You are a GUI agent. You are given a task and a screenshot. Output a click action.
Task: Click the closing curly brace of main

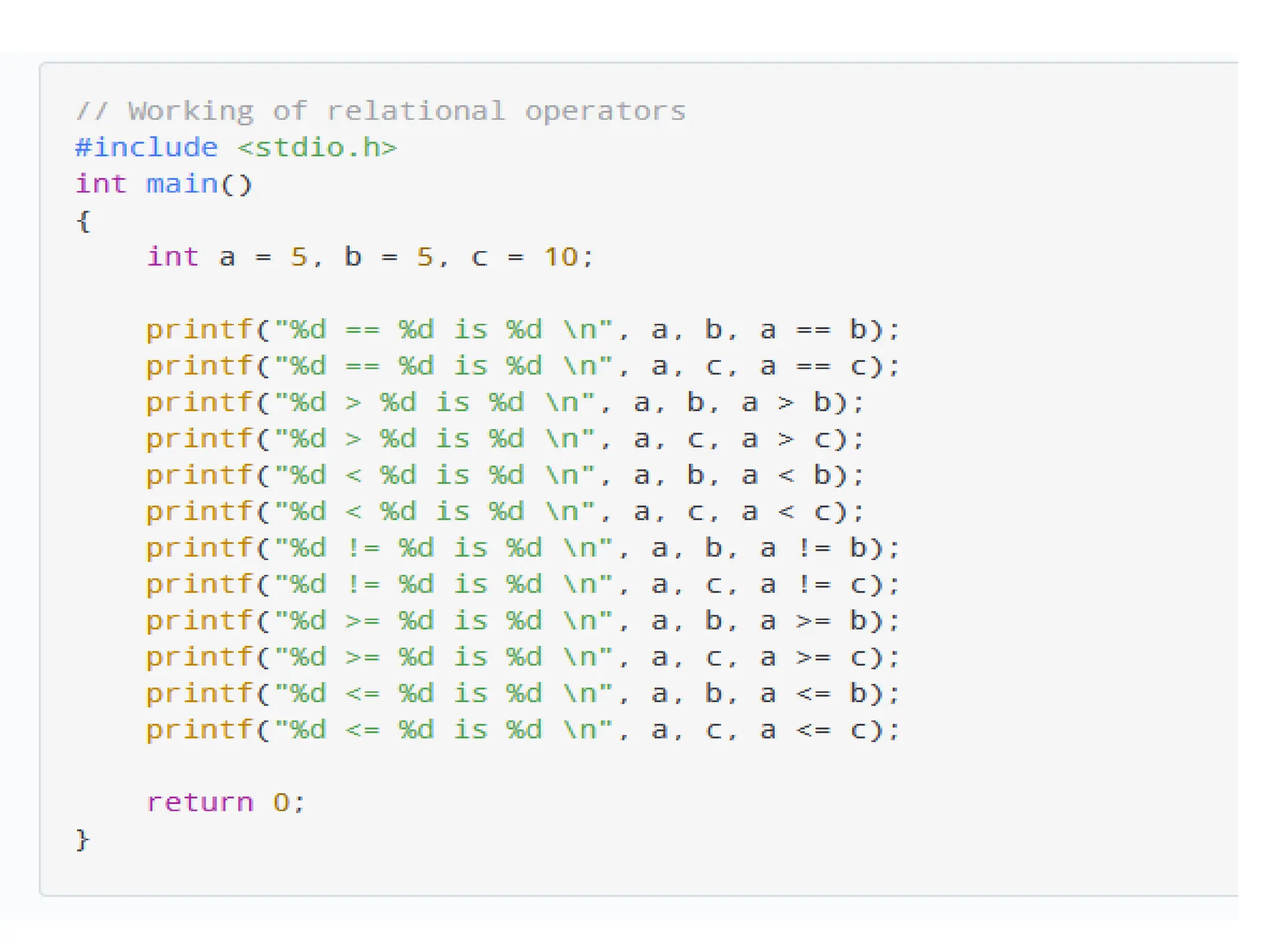(x=82, y=840)
